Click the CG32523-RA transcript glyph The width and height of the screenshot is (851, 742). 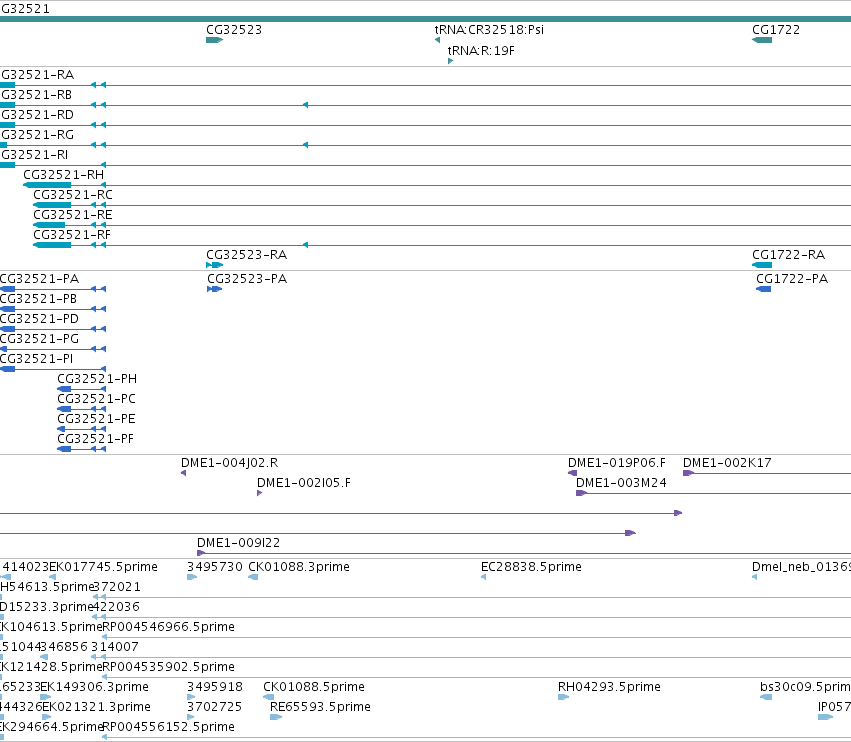214,265
